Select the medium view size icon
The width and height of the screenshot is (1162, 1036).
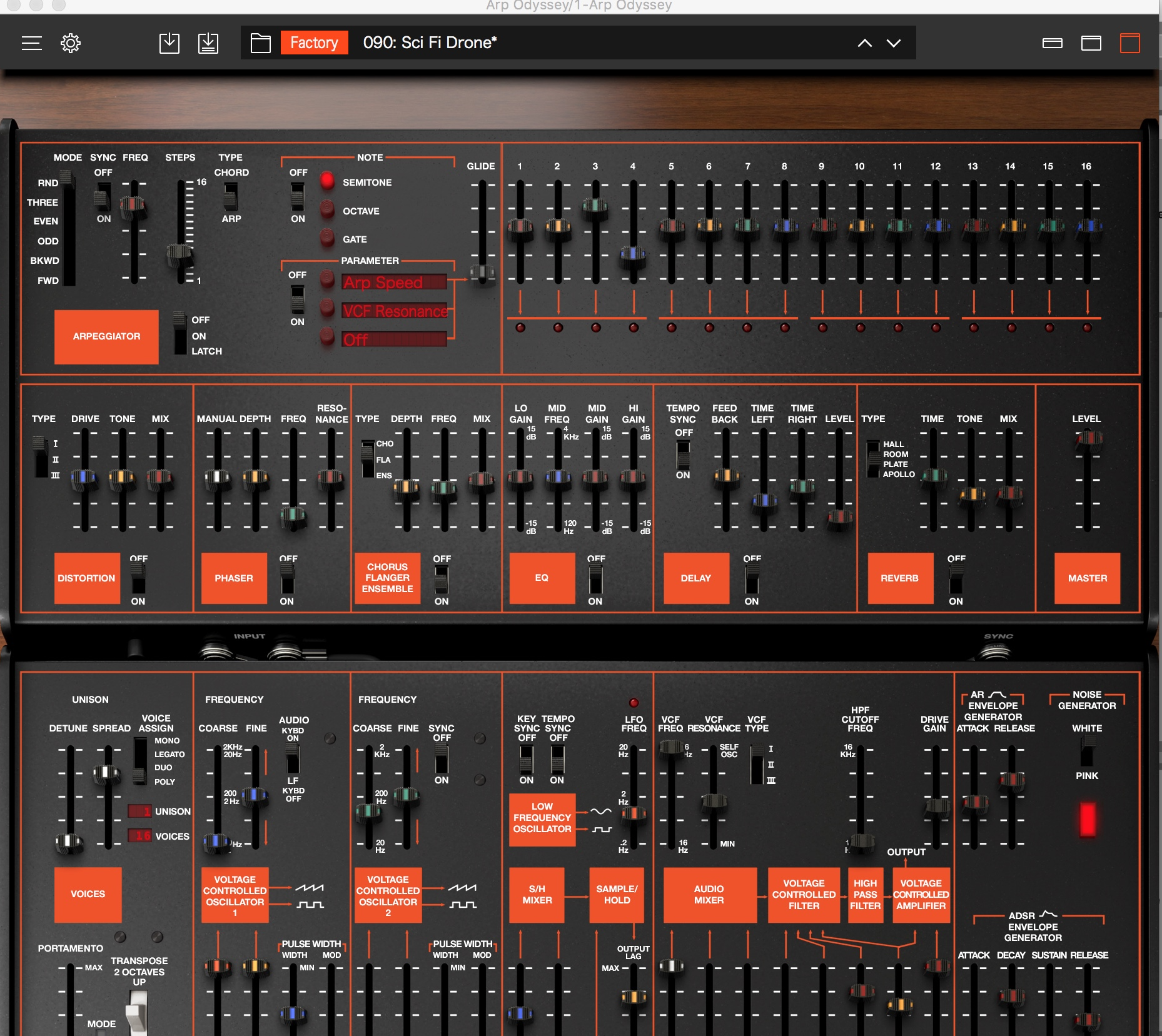pos(1091,43)
